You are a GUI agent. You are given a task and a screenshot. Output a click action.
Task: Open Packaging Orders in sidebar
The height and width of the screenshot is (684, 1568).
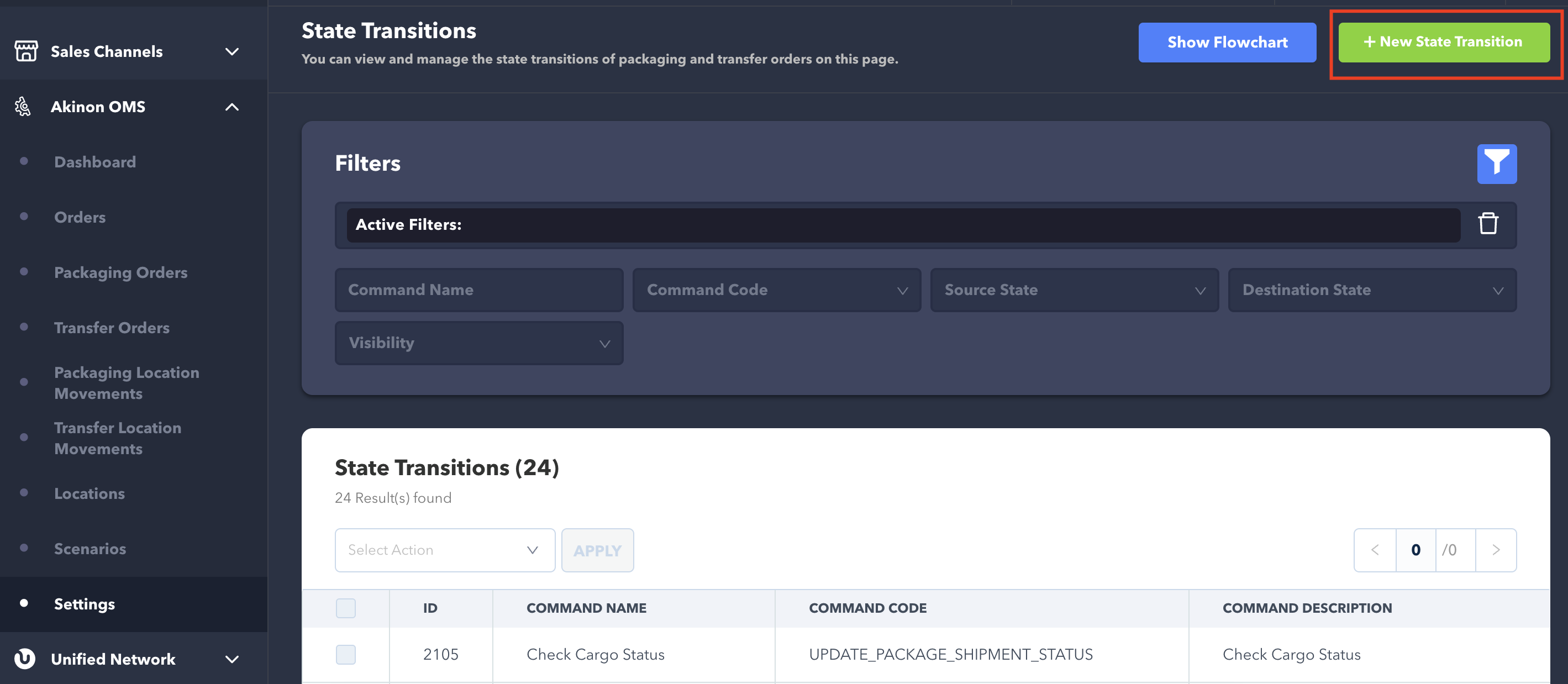pos(120,272)
